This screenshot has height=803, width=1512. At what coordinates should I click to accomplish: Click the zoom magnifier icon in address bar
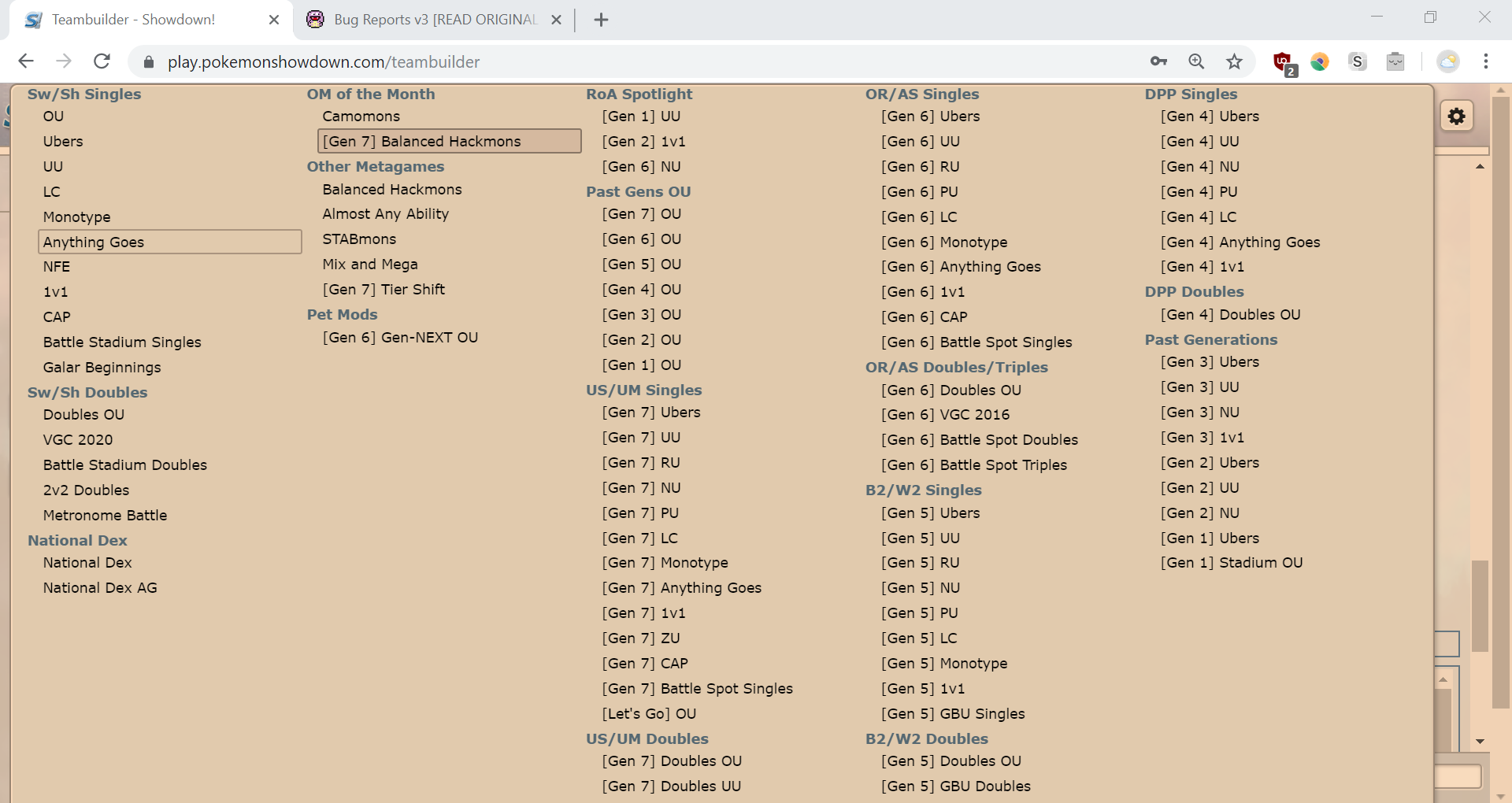click(x=1196, y=61)
